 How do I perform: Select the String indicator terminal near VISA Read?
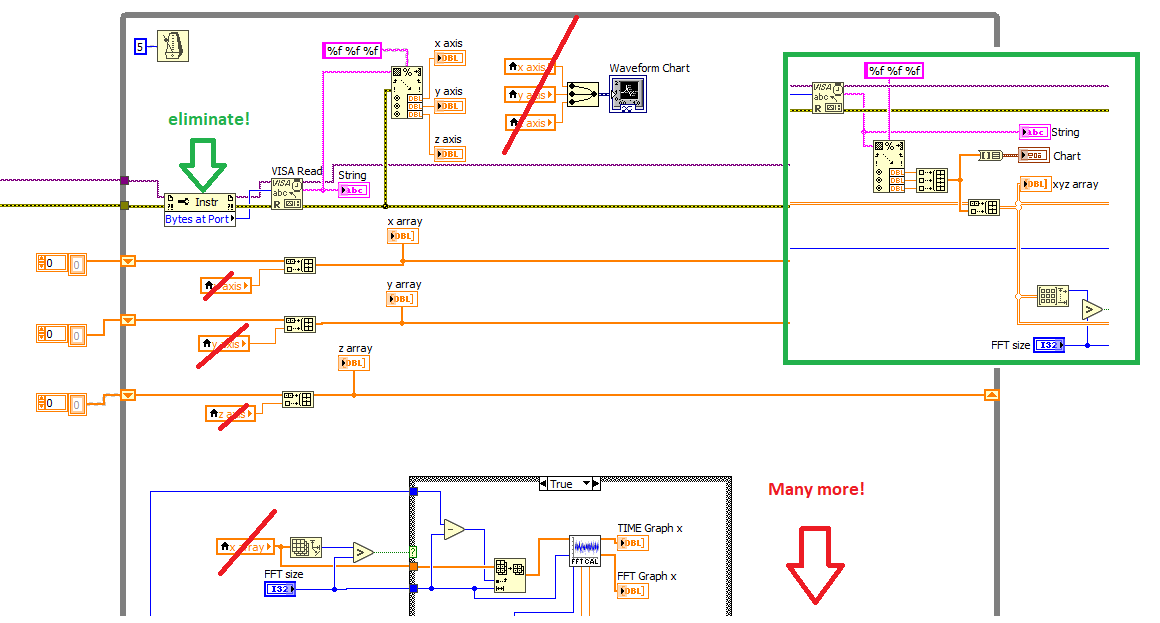(x=354, y=190)
